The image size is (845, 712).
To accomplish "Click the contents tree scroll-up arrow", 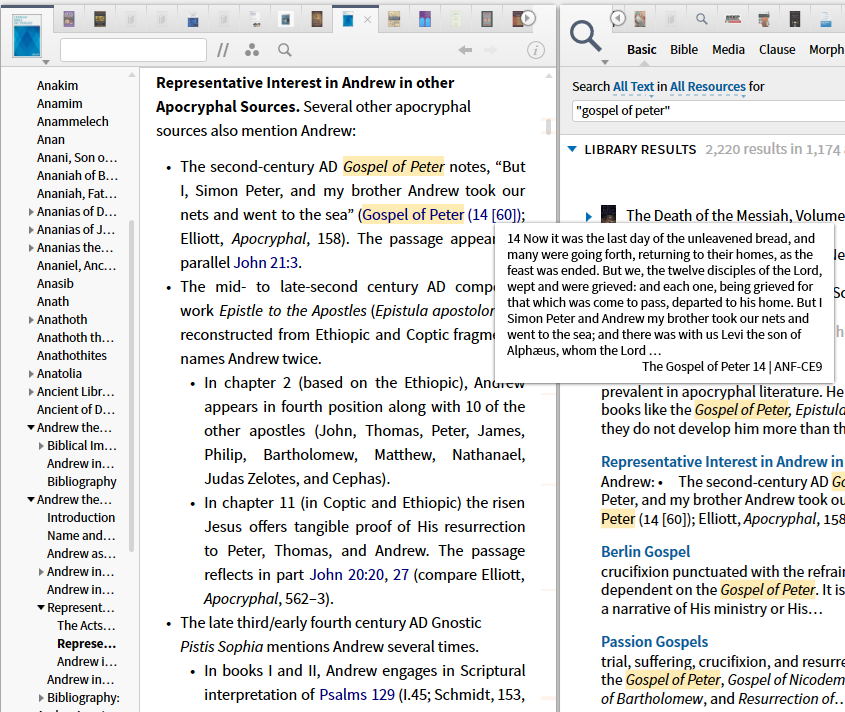I will point(131,75).
